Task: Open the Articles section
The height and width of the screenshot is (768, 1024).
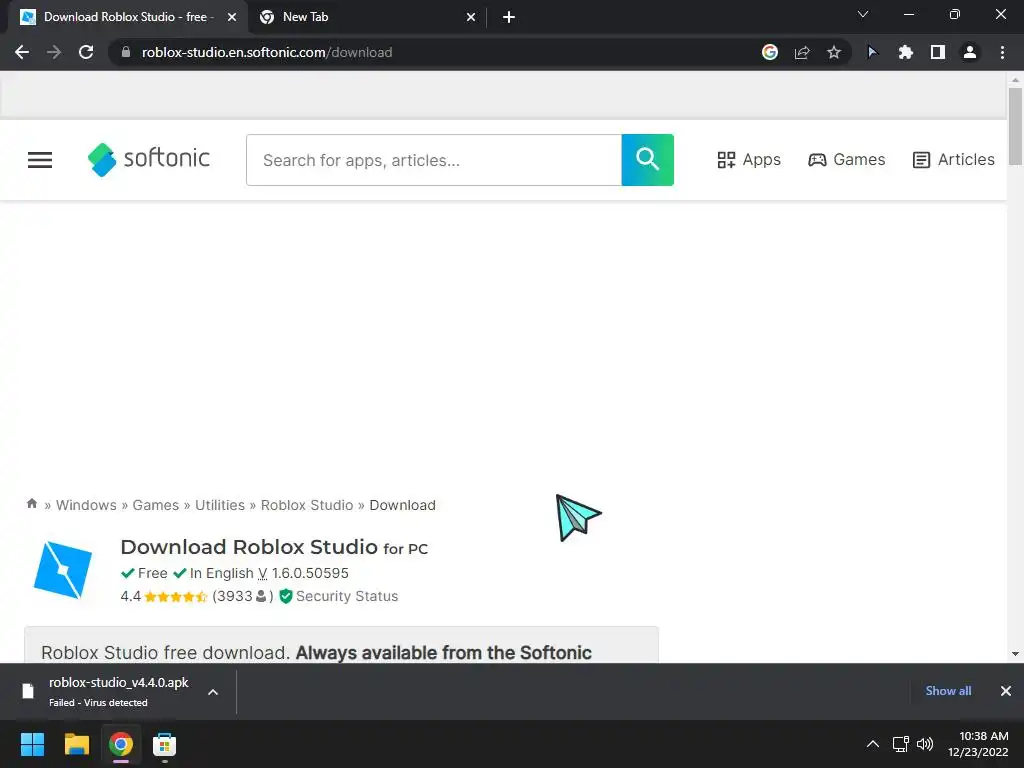Action: point(953,159)
